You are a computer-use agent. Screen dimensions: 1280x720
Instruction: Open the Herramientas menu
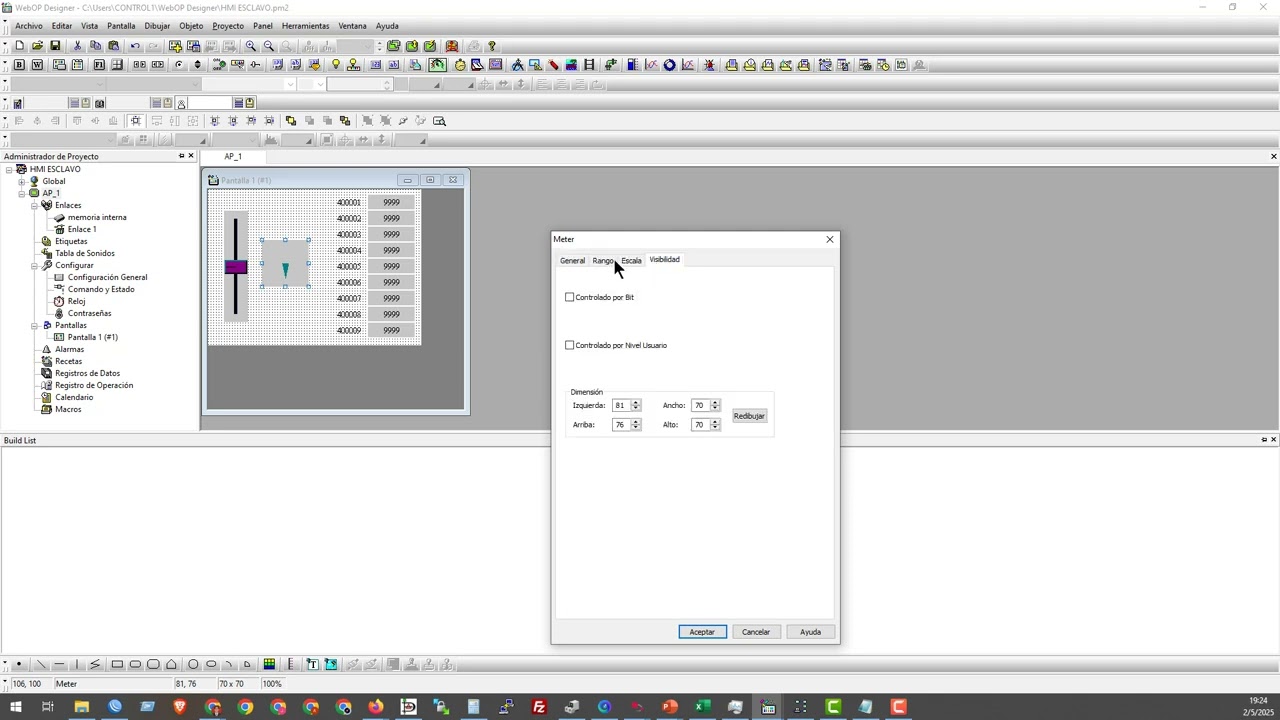(305, 26)
